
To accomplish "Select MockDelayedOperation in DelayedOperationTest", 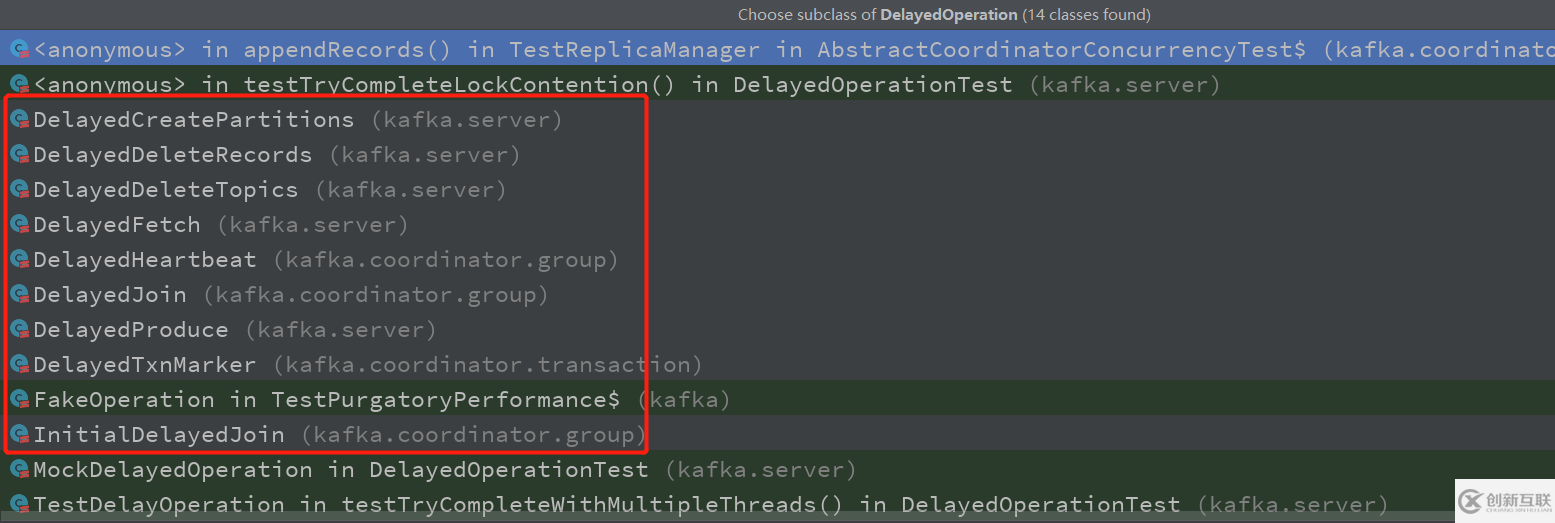I will coord(777,469).
